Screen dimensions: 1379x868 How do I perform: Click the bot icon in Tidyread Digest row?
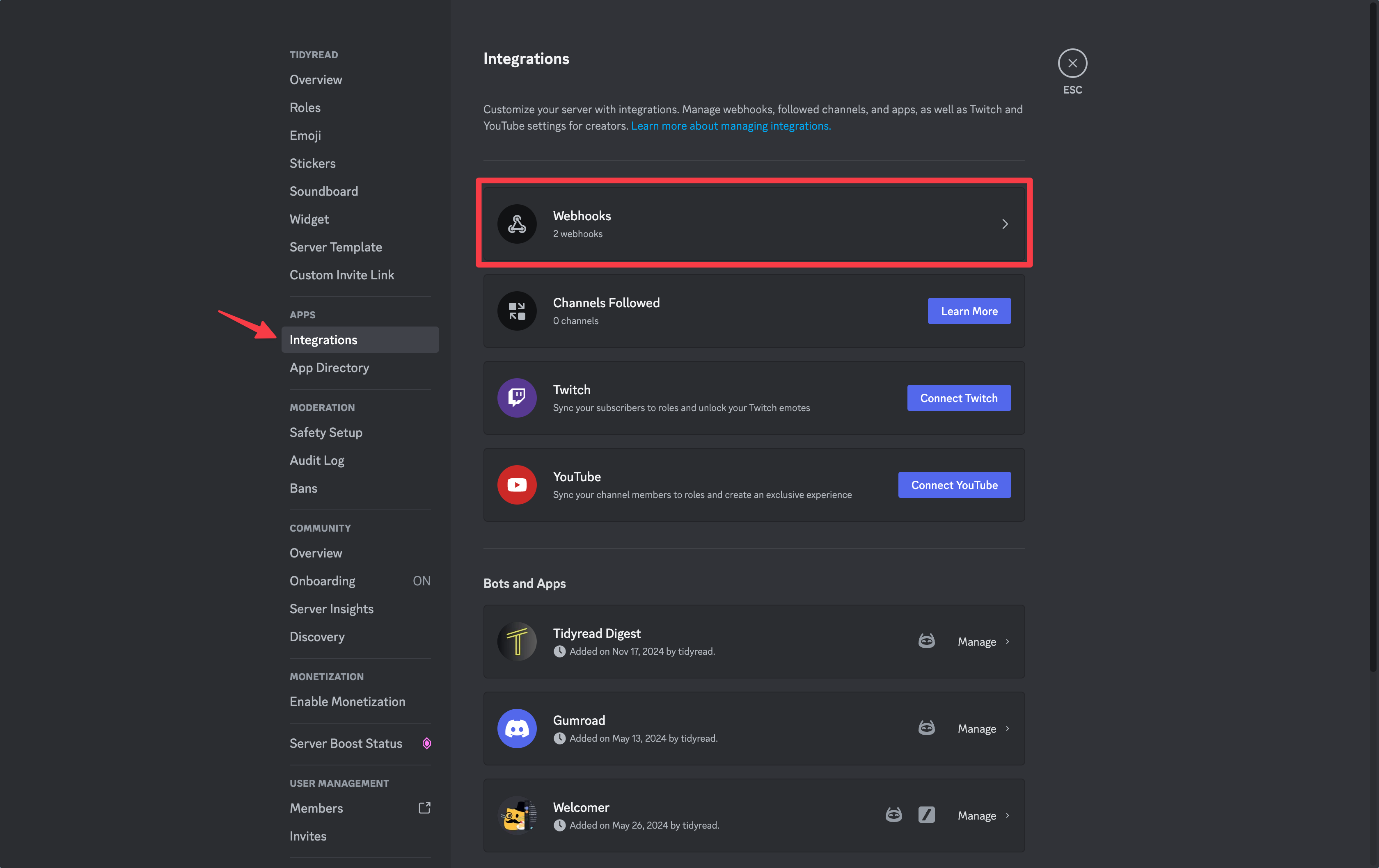coord(927,641)
